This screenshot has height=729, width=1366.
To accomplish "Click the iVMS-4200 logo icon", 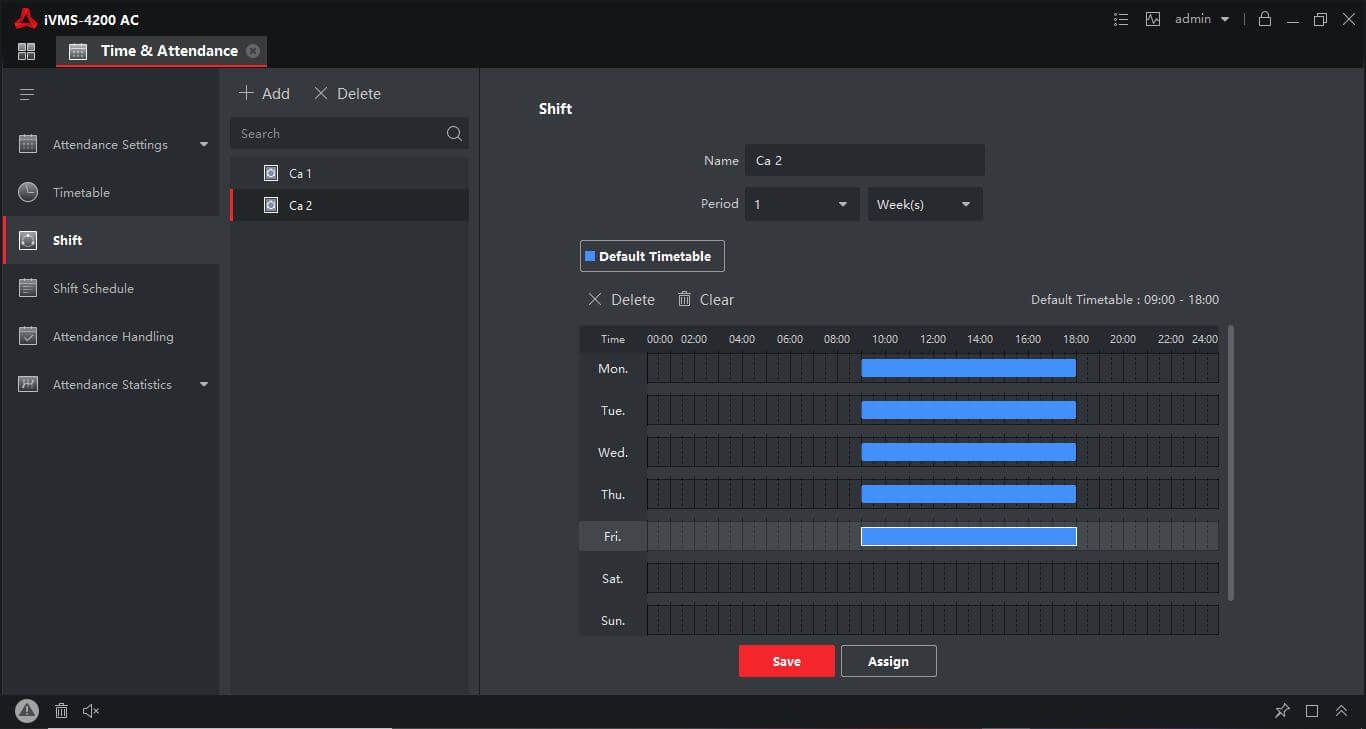I will (x=25, y=19).
